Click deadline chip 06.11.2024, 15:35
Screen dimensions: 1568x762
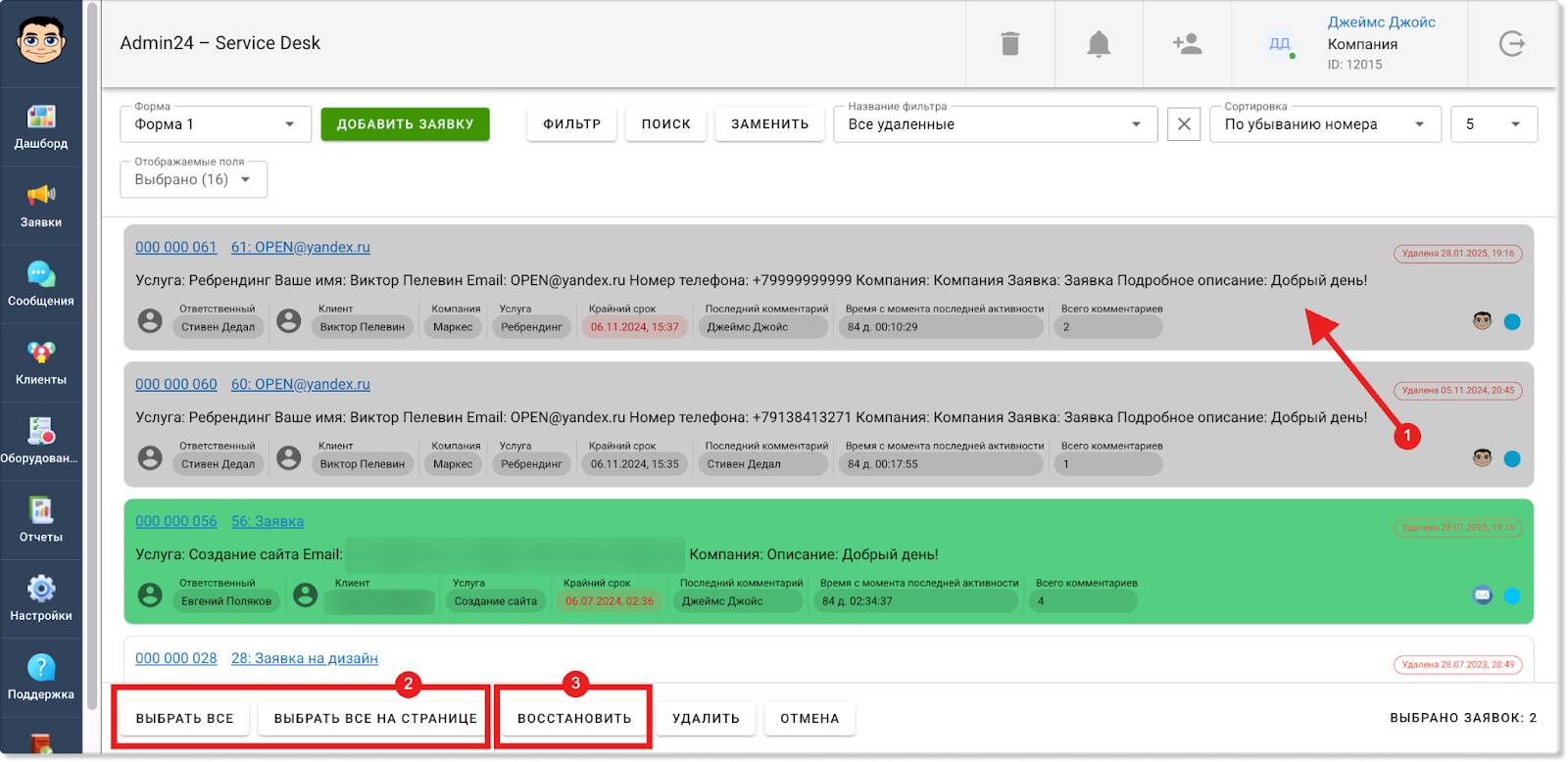coord(634,464)
